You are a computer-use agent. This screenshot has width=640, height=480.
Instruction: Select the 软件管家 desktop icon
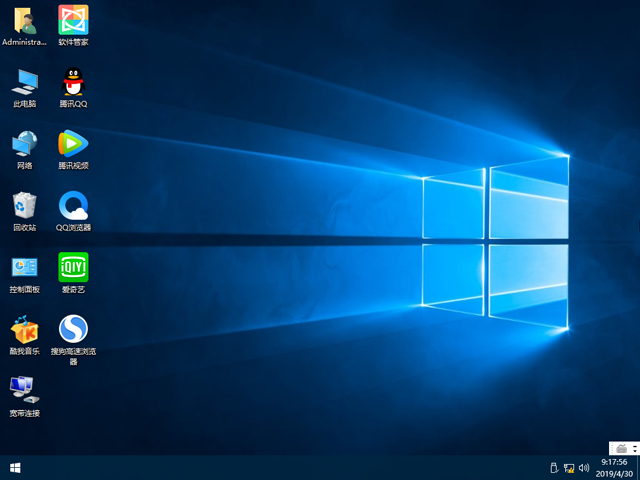point(73,20)
